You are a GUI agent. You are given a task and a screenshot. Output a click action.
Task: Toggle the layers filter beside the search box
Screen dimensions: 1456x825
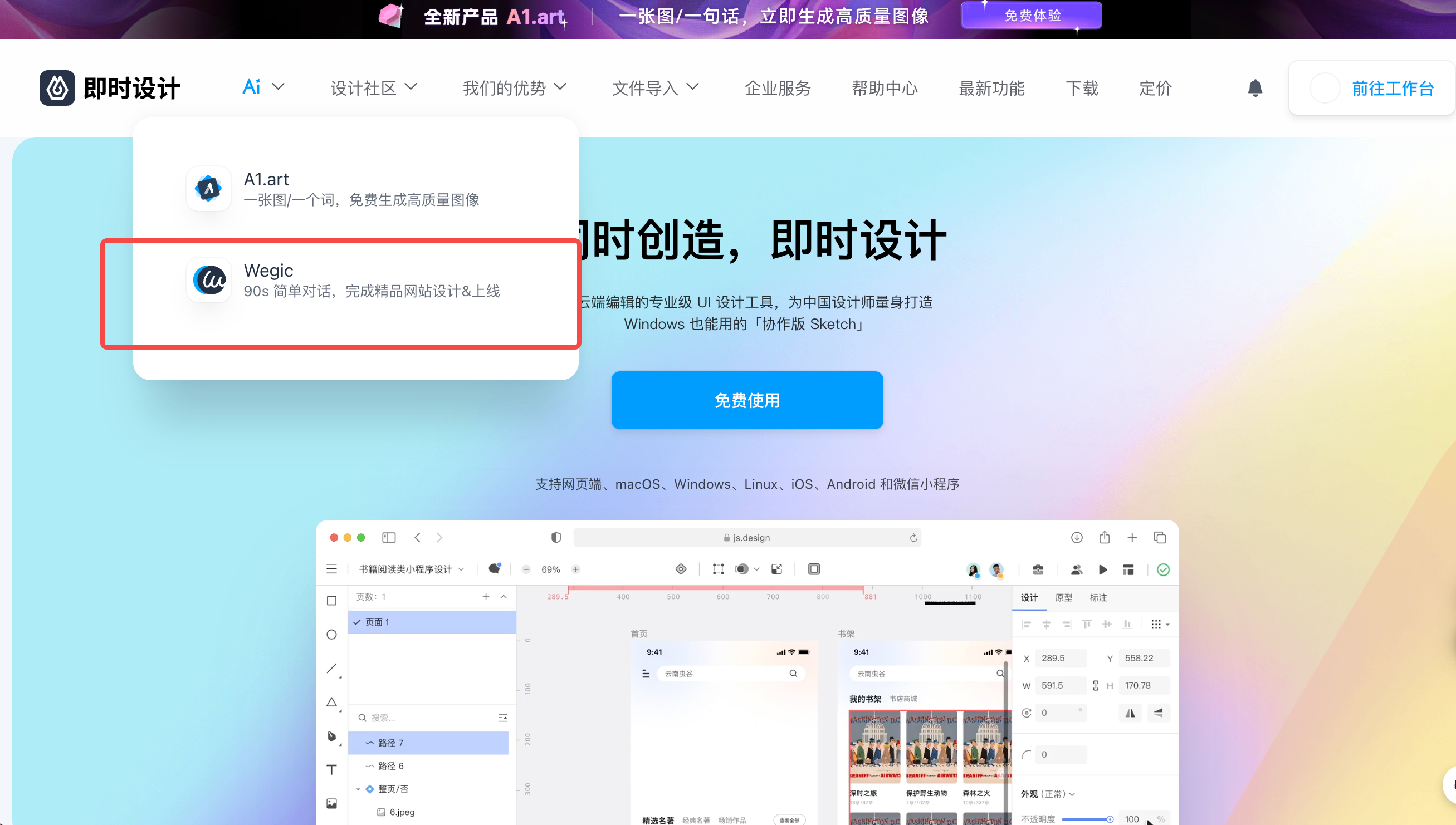click(502, 718)
